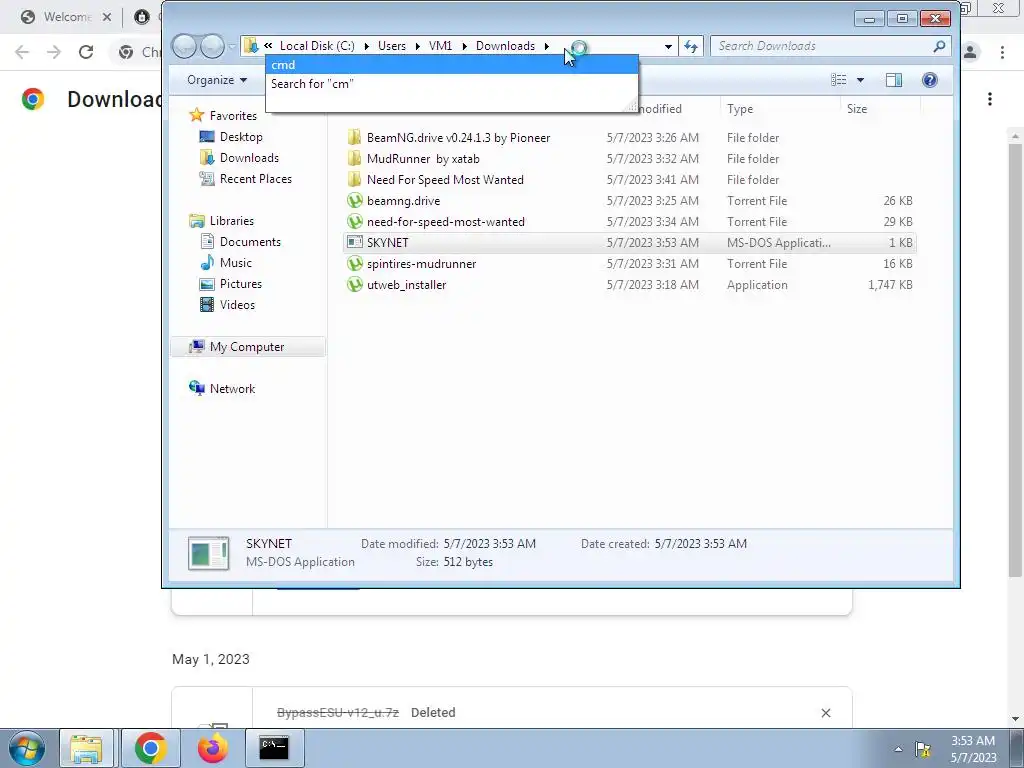
Task: Click the refresh button next to address bar
Action: click(691, 46)
